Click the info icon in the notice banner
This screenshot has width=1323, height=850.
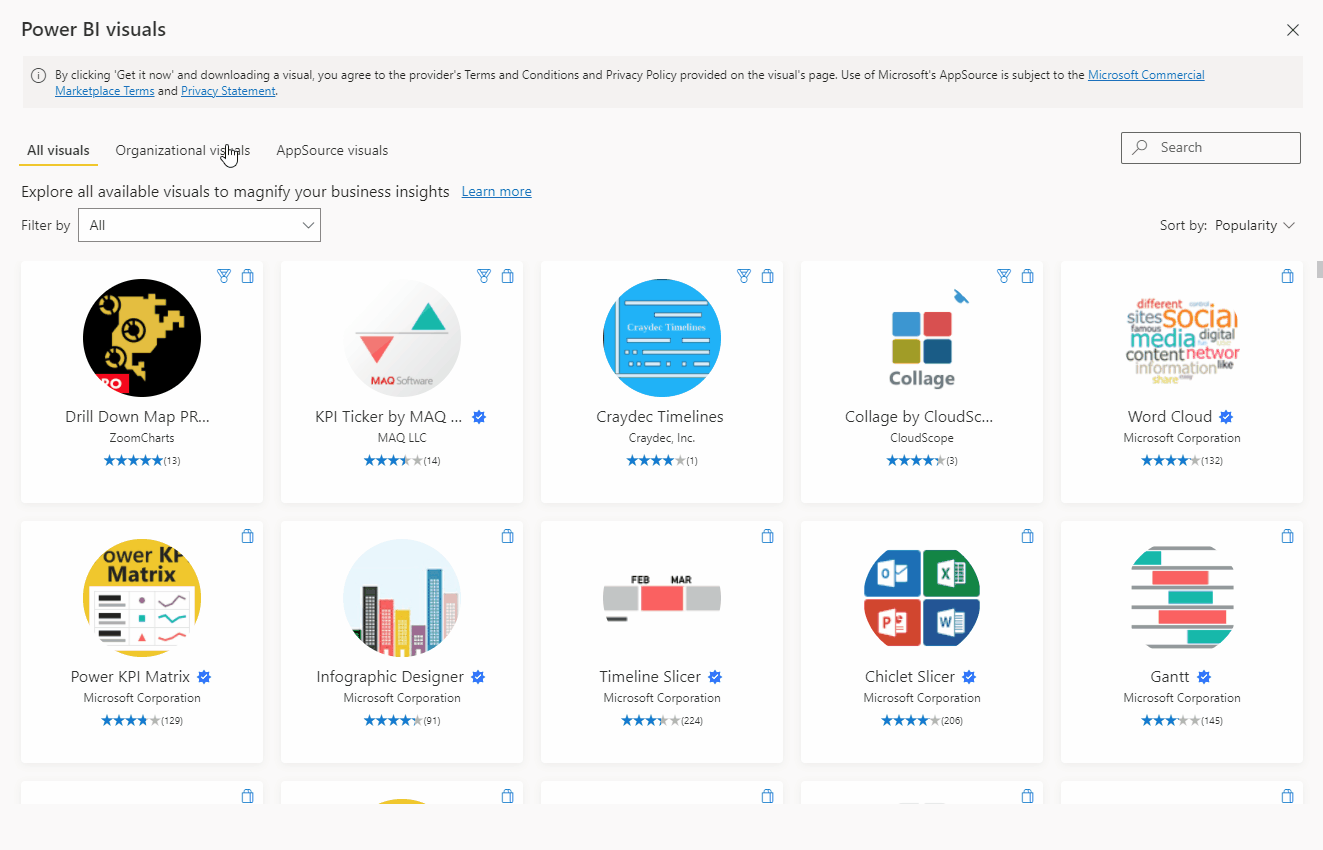point(38,74)
